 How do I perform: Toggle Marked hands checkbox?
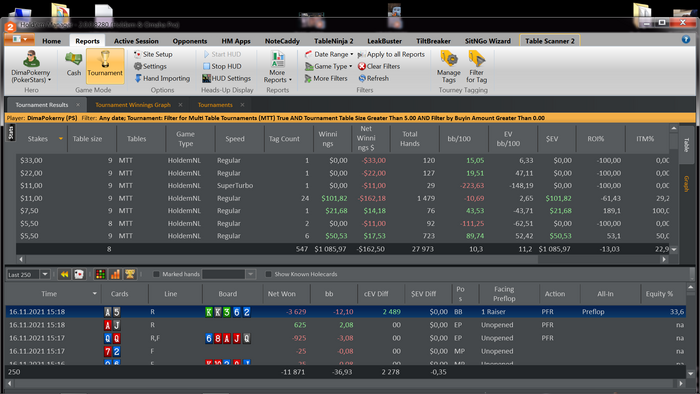click(156, 274)
